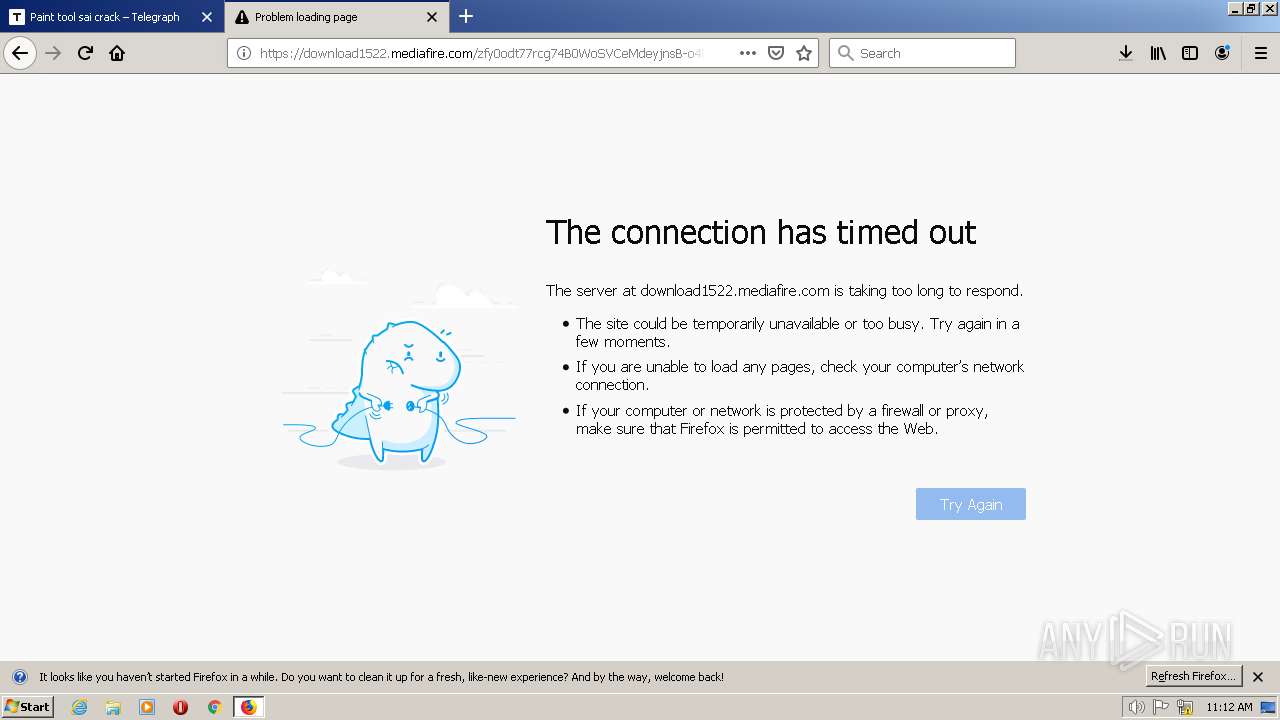Screen dimensions: 1280x720
Task: Open the Firefox home page
Action: pos(117,53)
